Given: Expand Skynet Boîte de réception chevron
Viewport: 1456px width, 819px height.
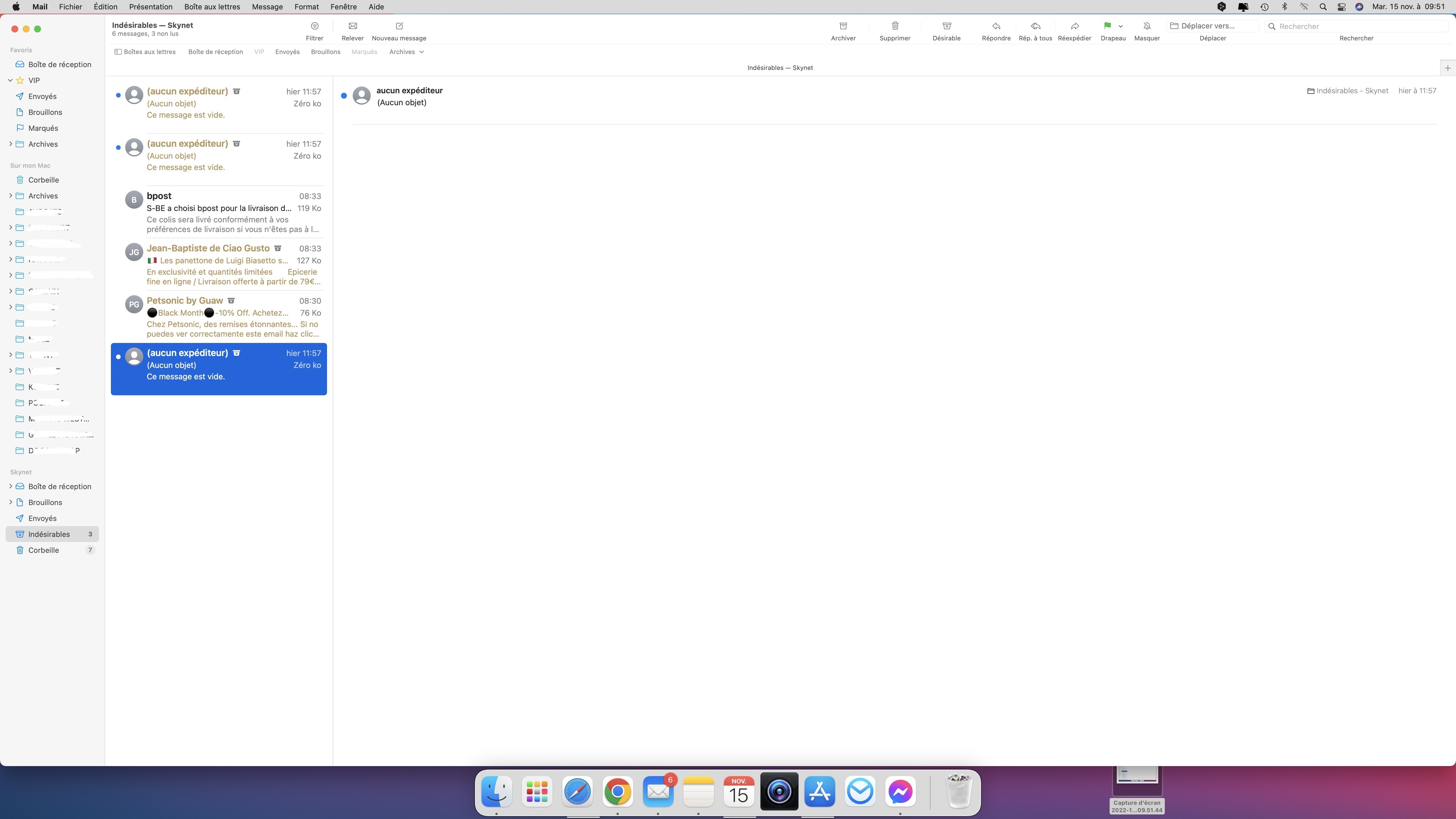Looking at the screenshot, I should [x=10, y=486].
